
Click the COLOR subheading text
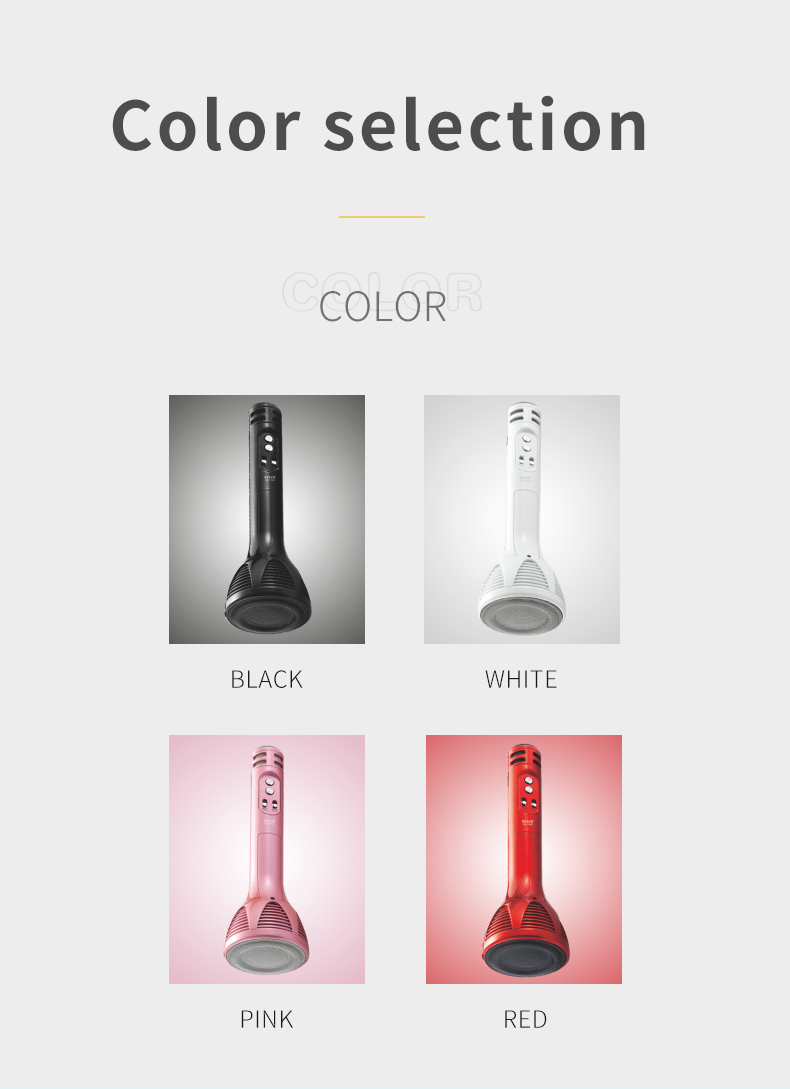[x=383, y=306]
